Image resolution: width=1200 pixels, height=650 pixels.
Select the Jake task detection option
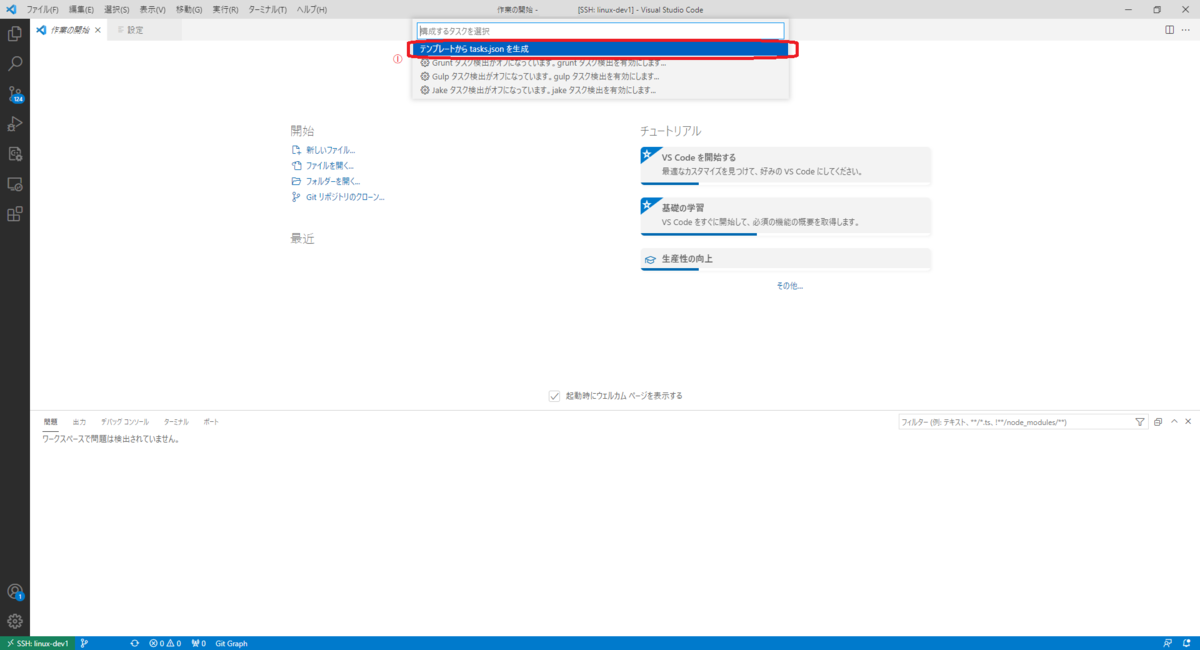(600, 90)
